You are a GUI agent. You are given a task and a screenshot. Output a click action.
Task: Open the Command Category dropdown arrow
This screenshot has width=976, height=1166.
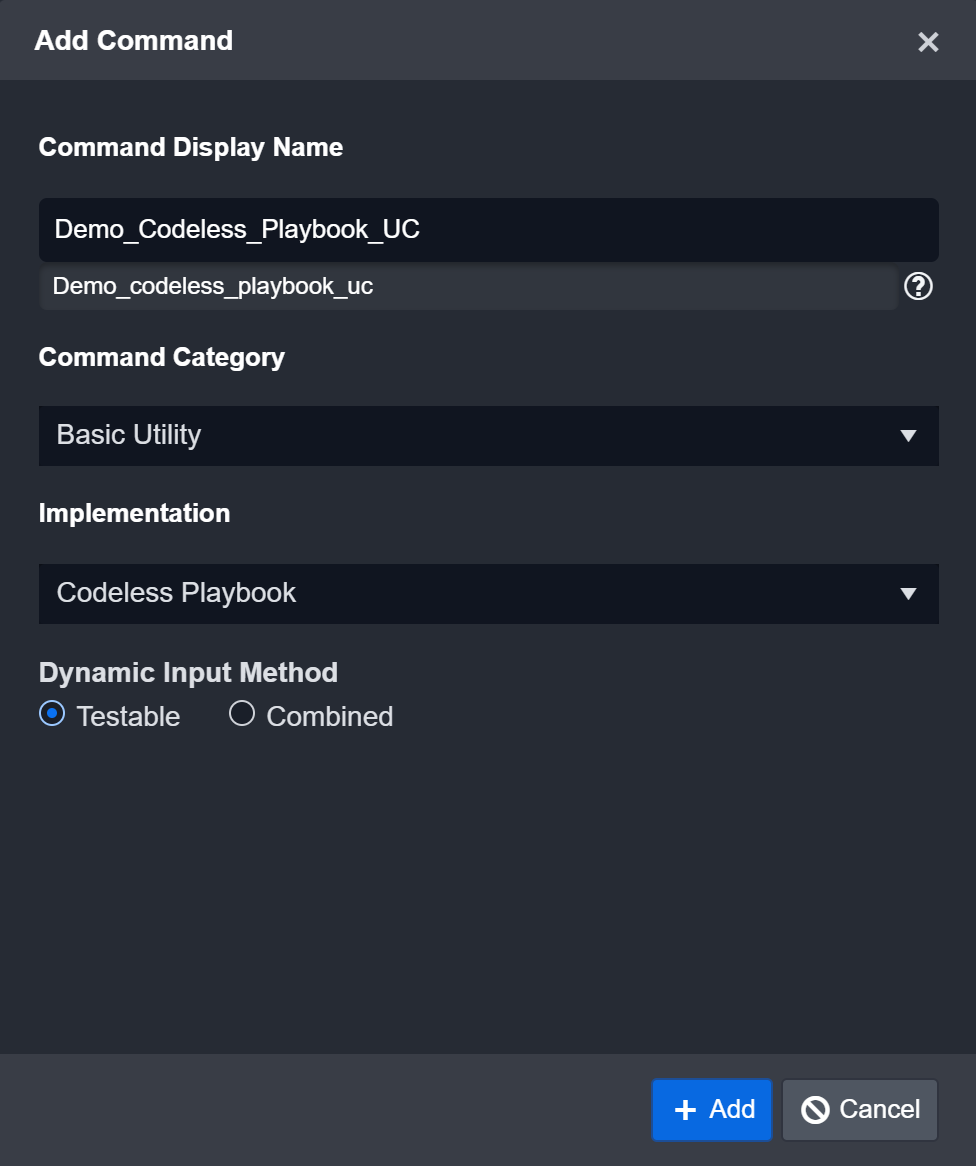pos(908,436)
